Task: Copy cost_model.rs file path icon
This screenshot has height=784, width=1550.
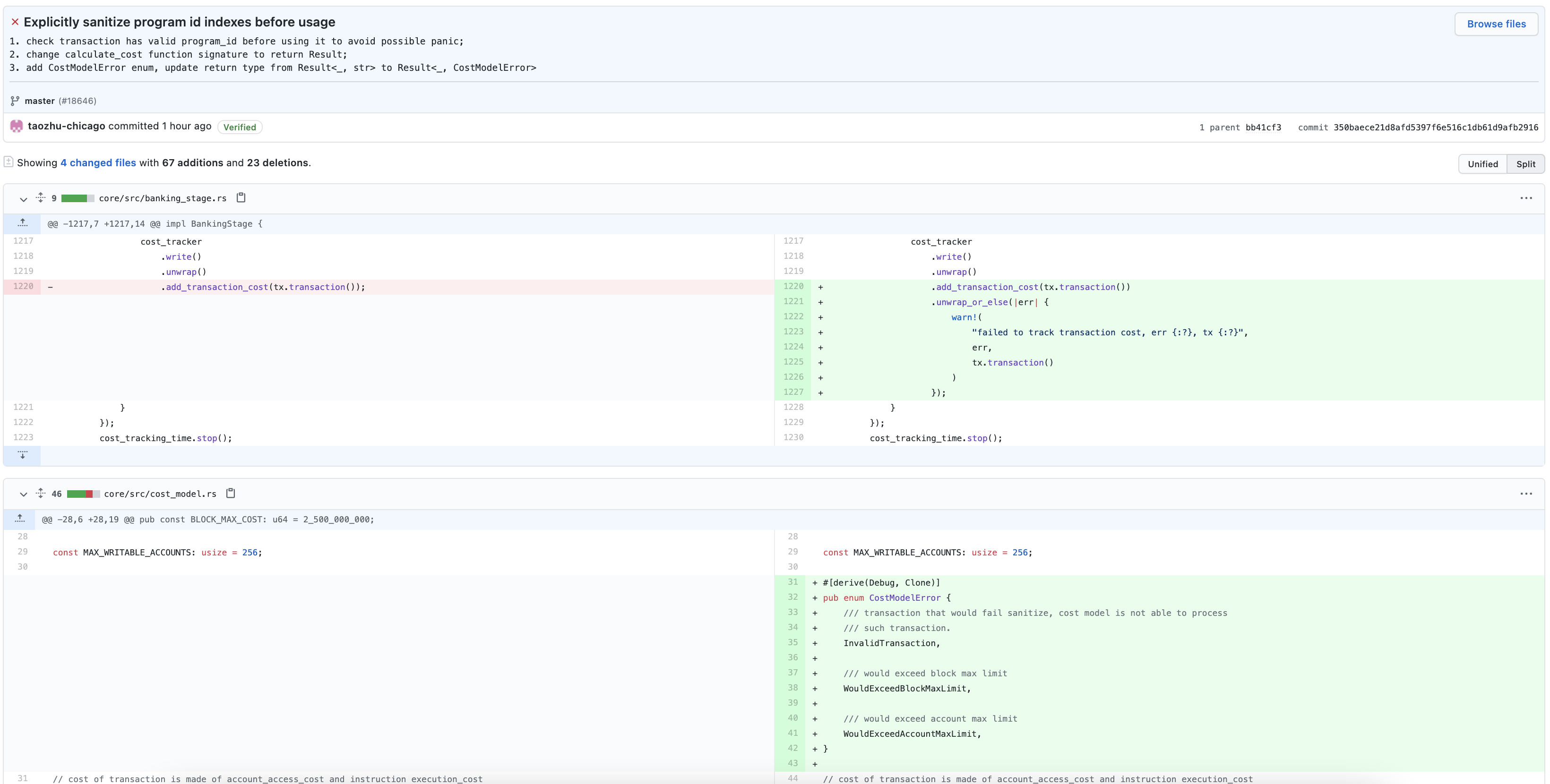Action: point(231,494)
